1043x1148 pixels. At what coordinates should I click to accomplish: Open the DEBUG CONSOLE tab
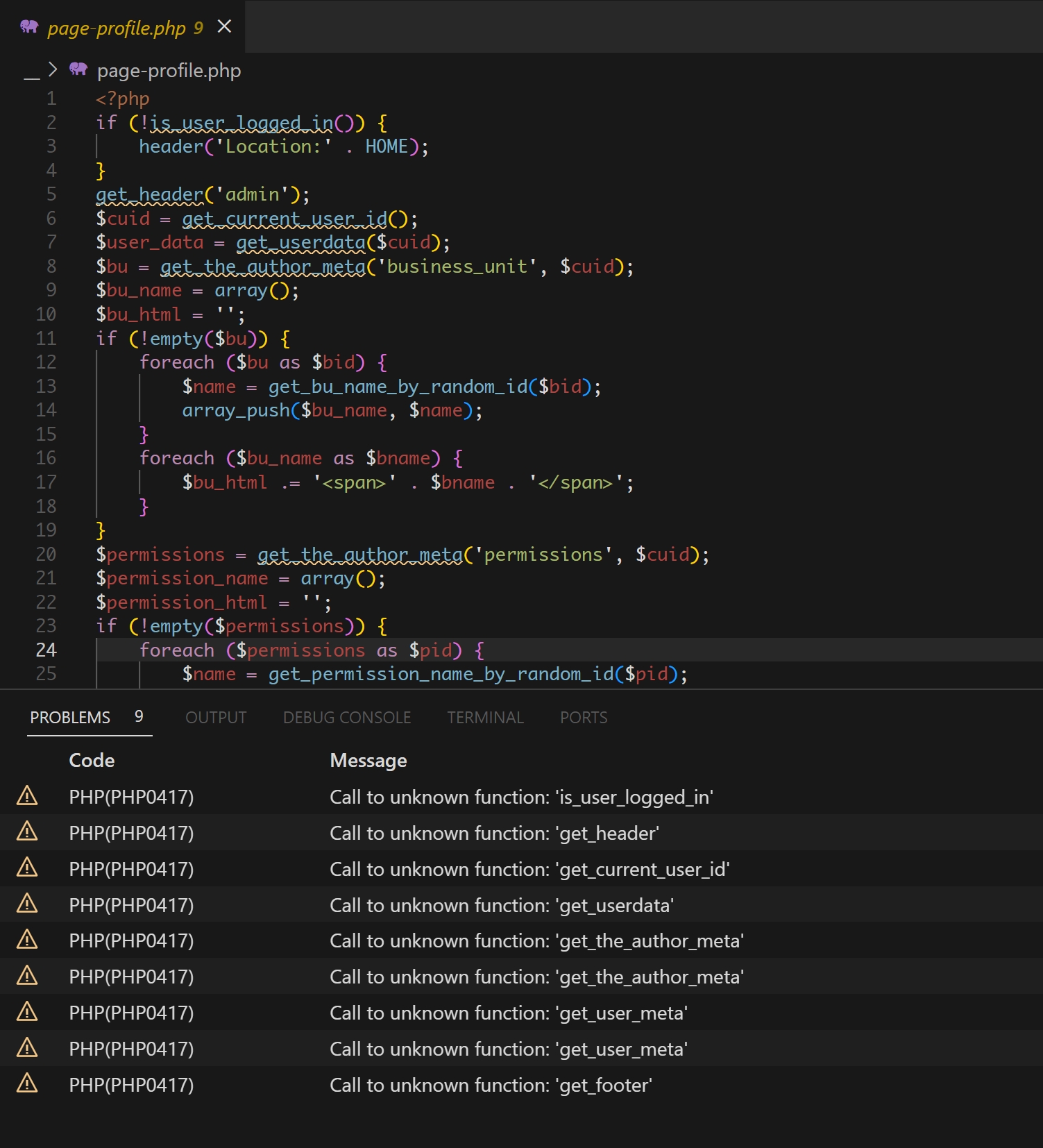click(347, 718)
